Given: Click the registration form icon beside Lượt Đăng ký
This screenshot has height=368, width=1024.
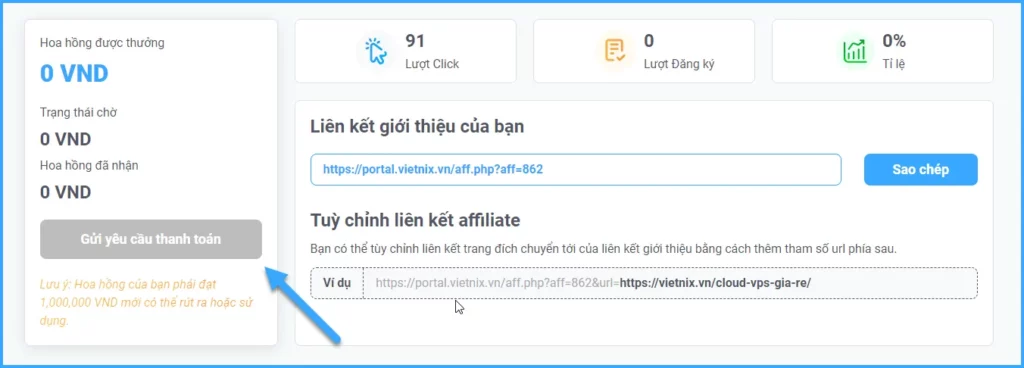Looking at the screenshot, I should 615,51.
